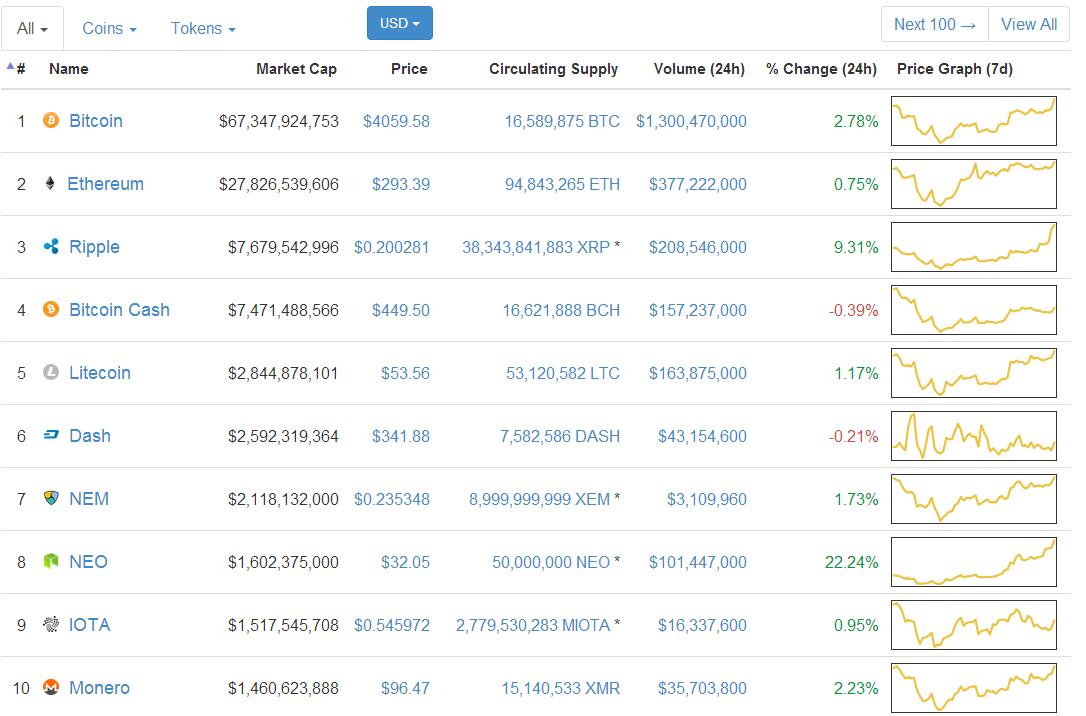Go to Next 100 coins
The width and height of the screenshot is (1086, 716).
pos(934,24)
